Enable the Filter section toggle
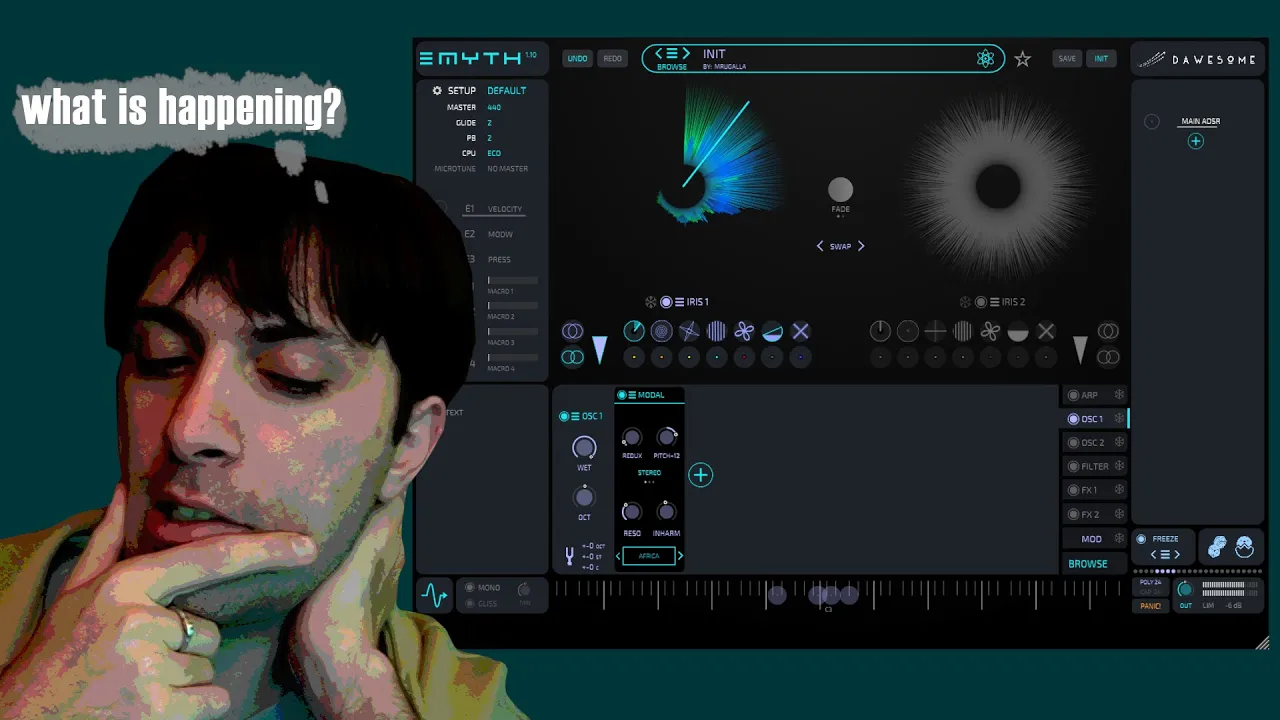 [x=1073, y=466]
